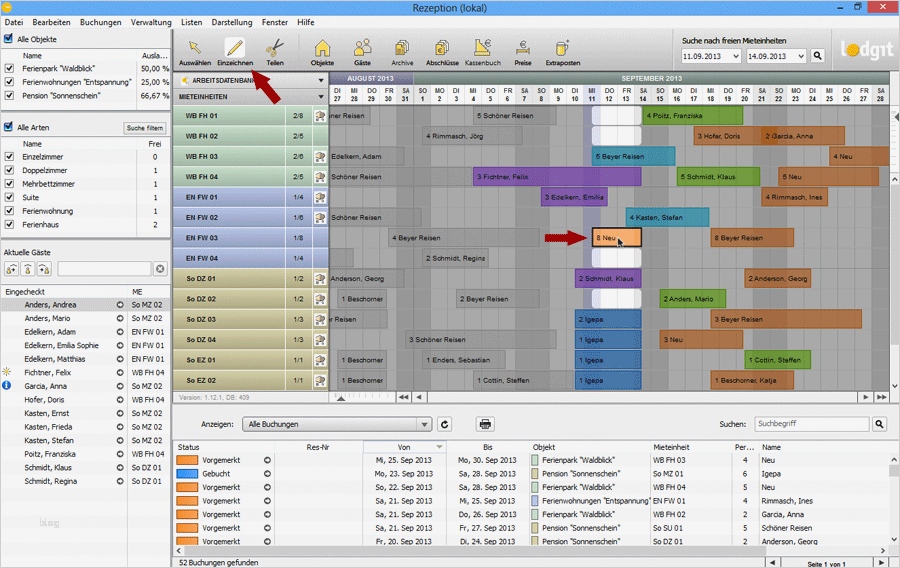The image size is (900, 568).
Task: Open the Verwaltung menu
Action: 151,22
